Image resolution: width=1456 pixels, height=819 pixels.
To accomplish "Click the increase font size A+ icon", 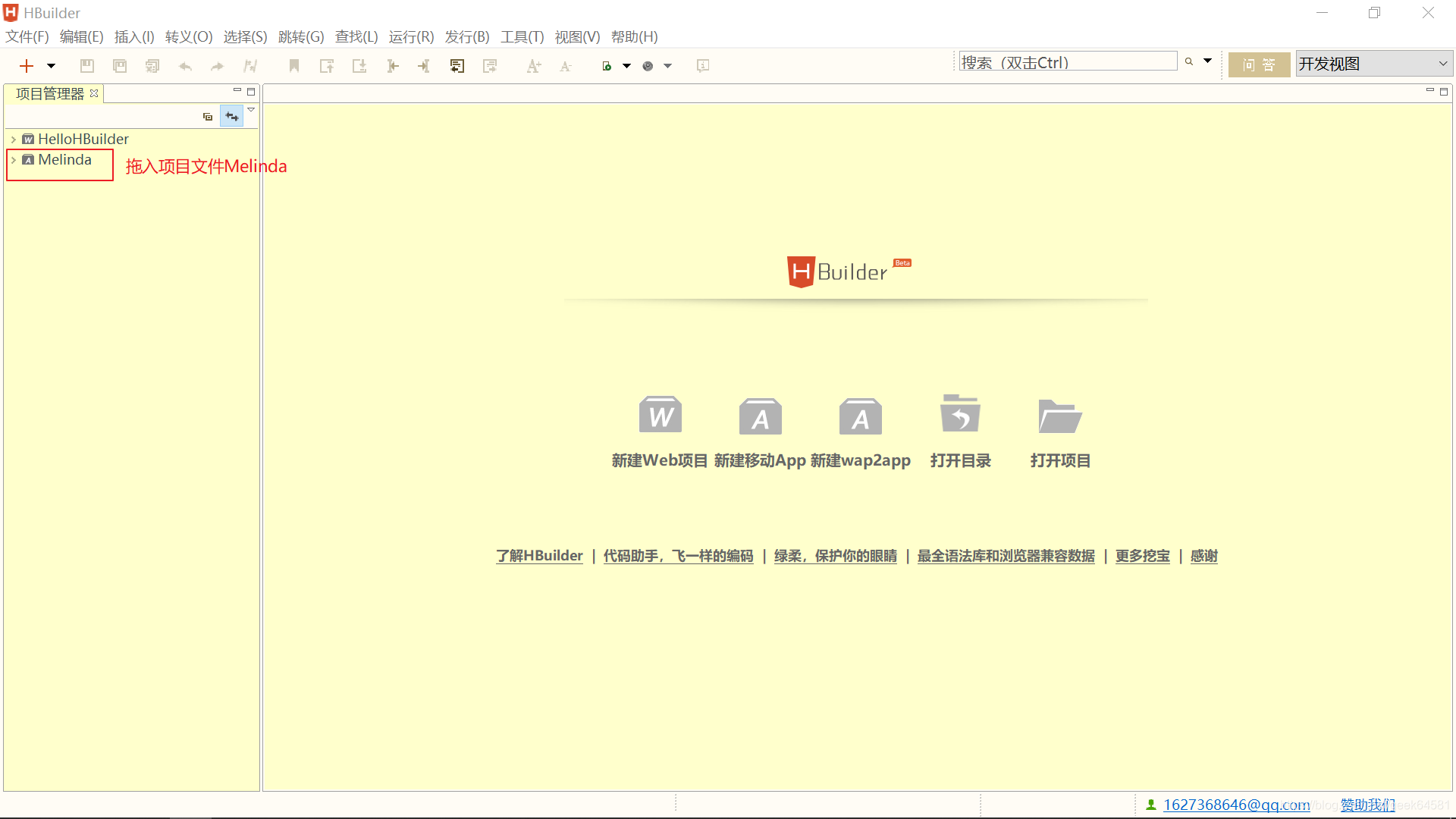I will [x=534, y=66].
